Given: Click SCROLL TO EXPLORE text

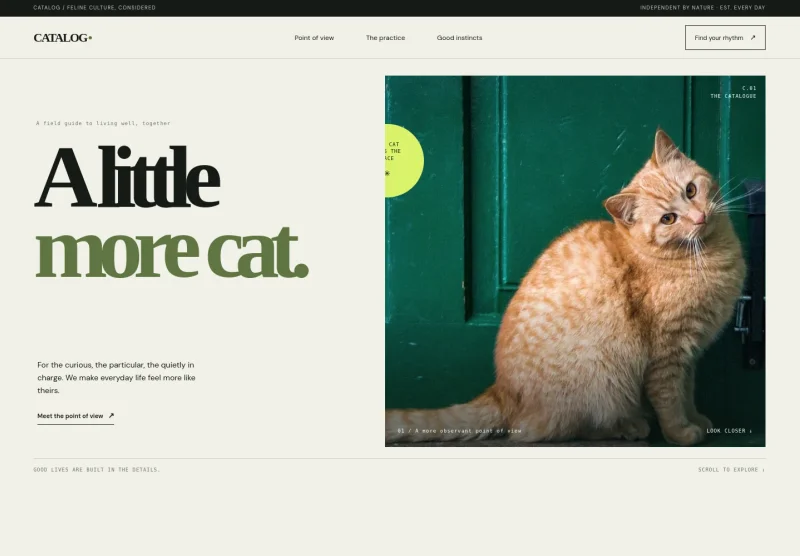Looking at the screenshot, I should 731,470.
